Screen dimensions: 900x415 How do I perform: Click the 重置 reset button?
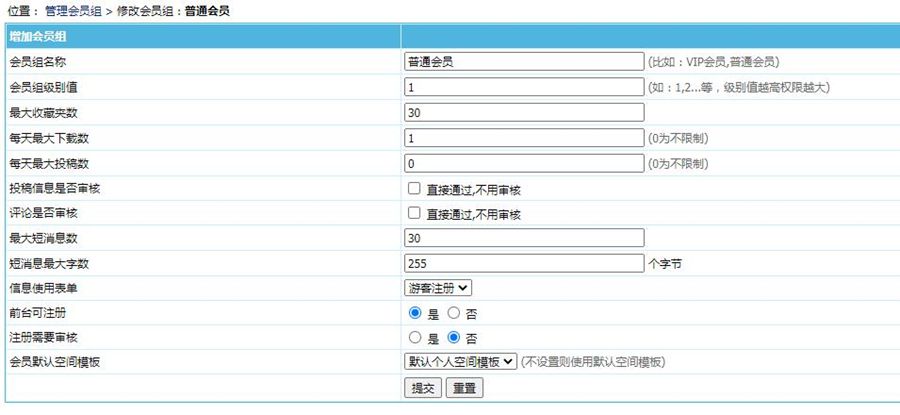click(463, 388)
